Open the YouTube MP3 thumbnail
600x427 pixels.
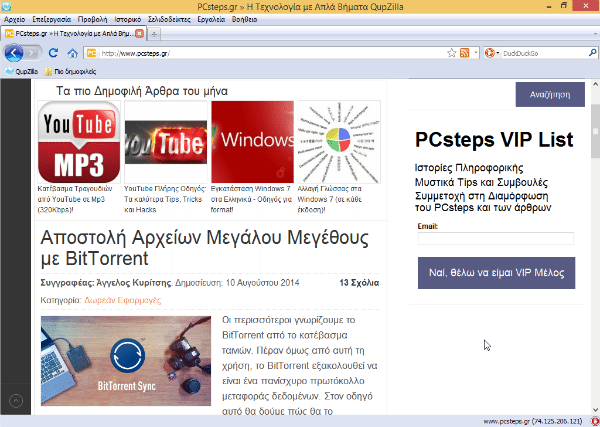pyautogui.click(x=79, y=142)
